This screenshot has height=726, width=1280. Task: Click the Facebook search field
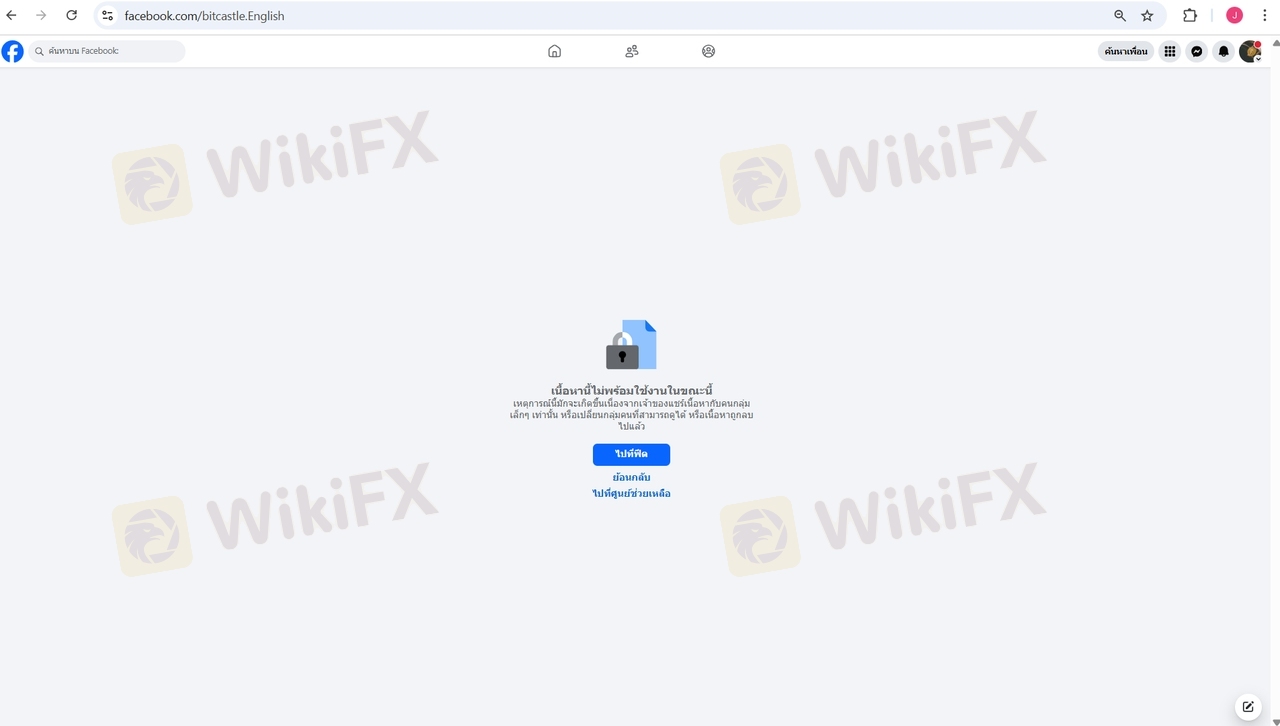107,51
